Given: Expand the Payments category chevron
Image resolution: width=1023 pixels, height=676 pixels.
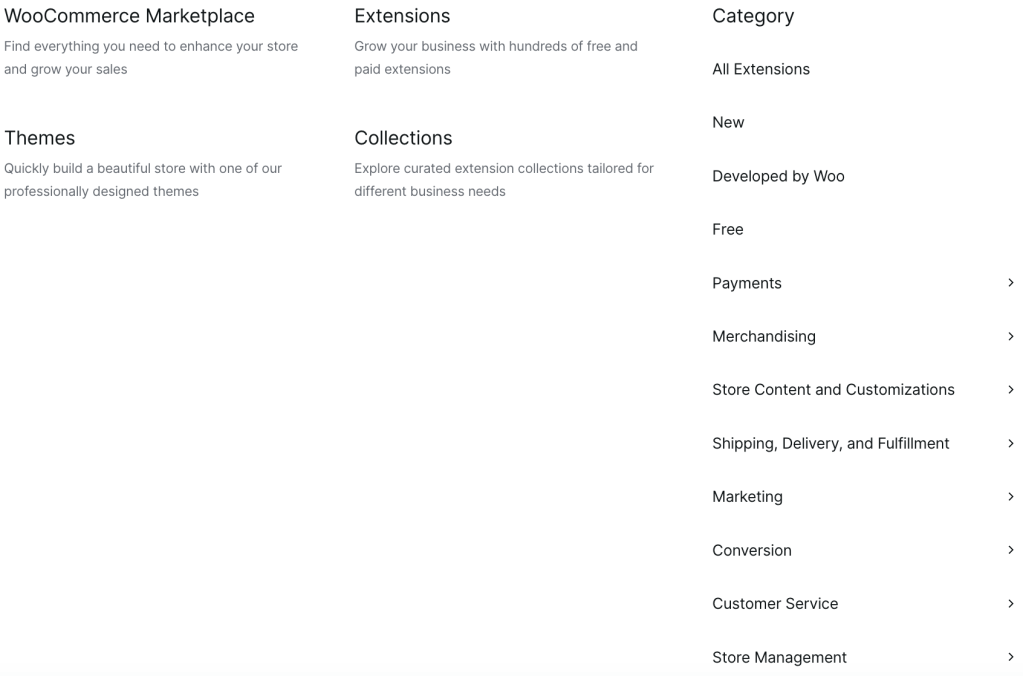Looking at the screenshot, I should coord(1011,283).
